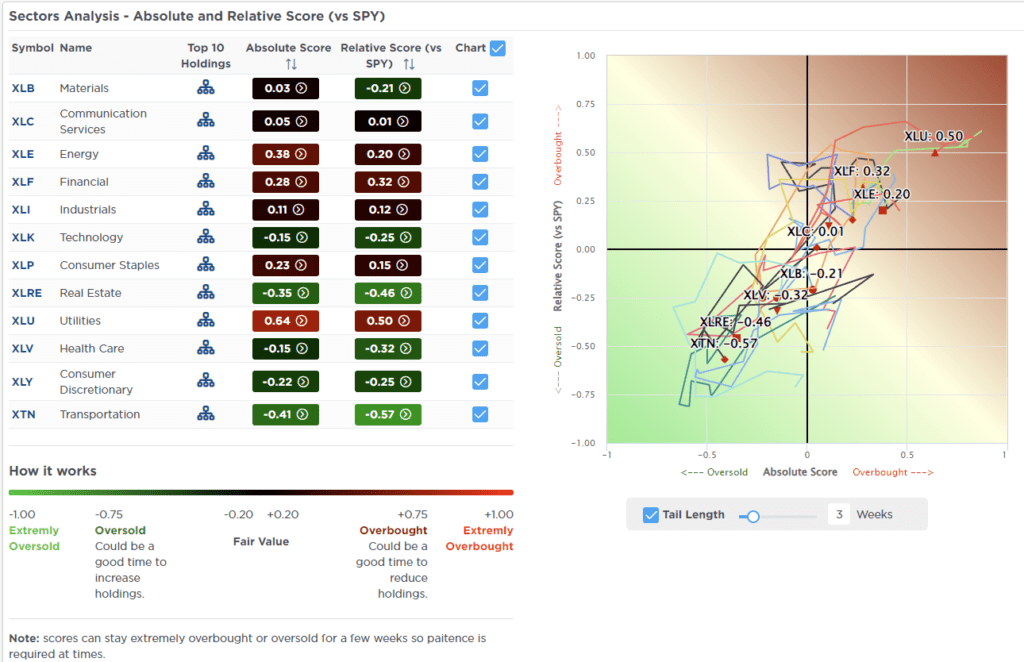The image size is (1024, 662).
Task: Open the XLU symbol link
Action: pos(23,321)
